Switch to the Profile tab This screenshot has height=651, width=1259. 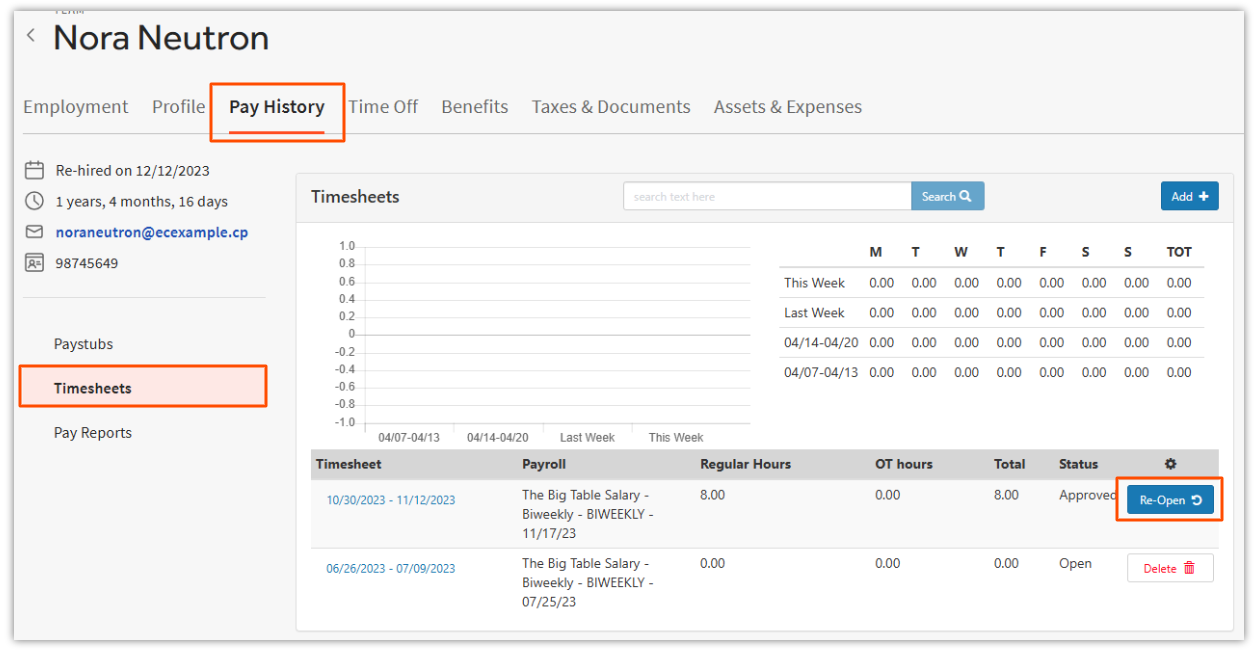pos(178,107)
